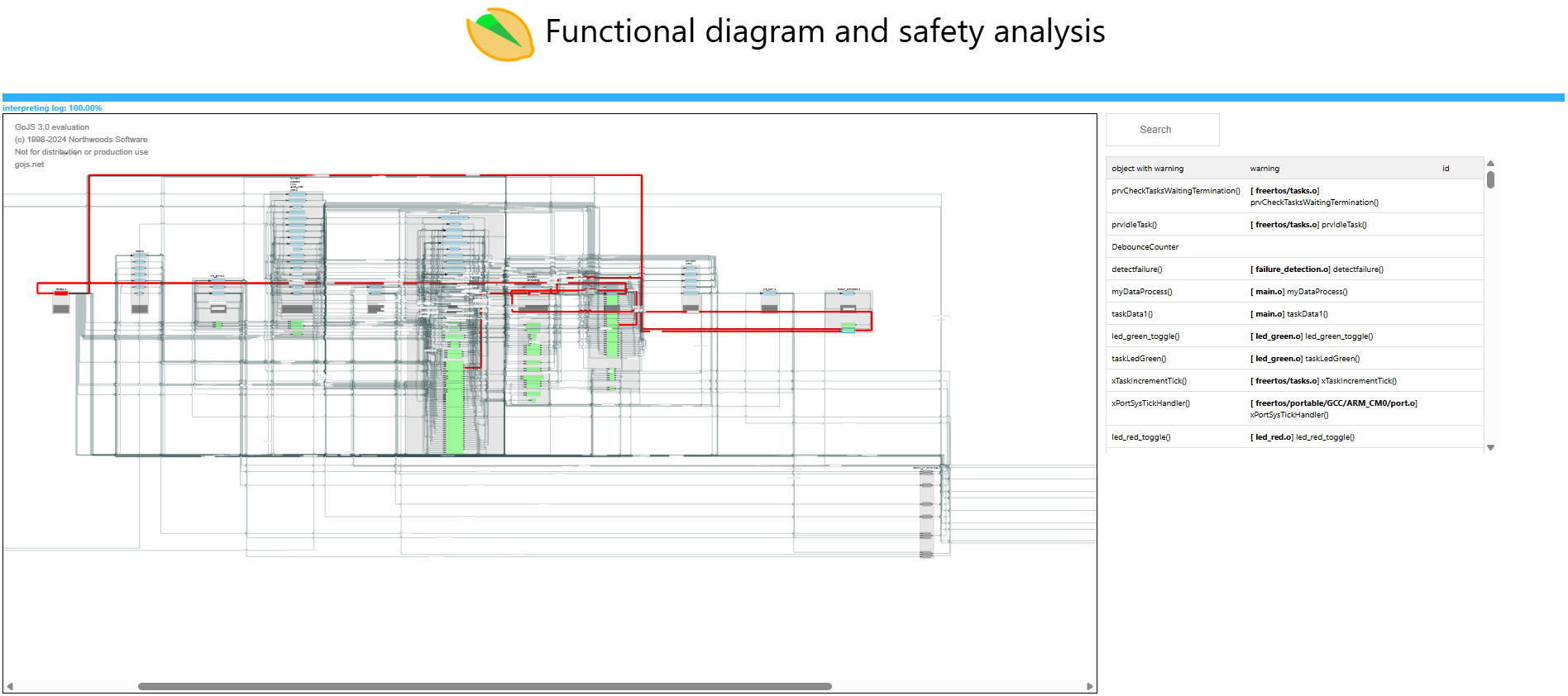Select the prvCheckTasksWaitingTermination() warning row
The height and width of the screenshot is (696, 1568).
click(1175, 191)
